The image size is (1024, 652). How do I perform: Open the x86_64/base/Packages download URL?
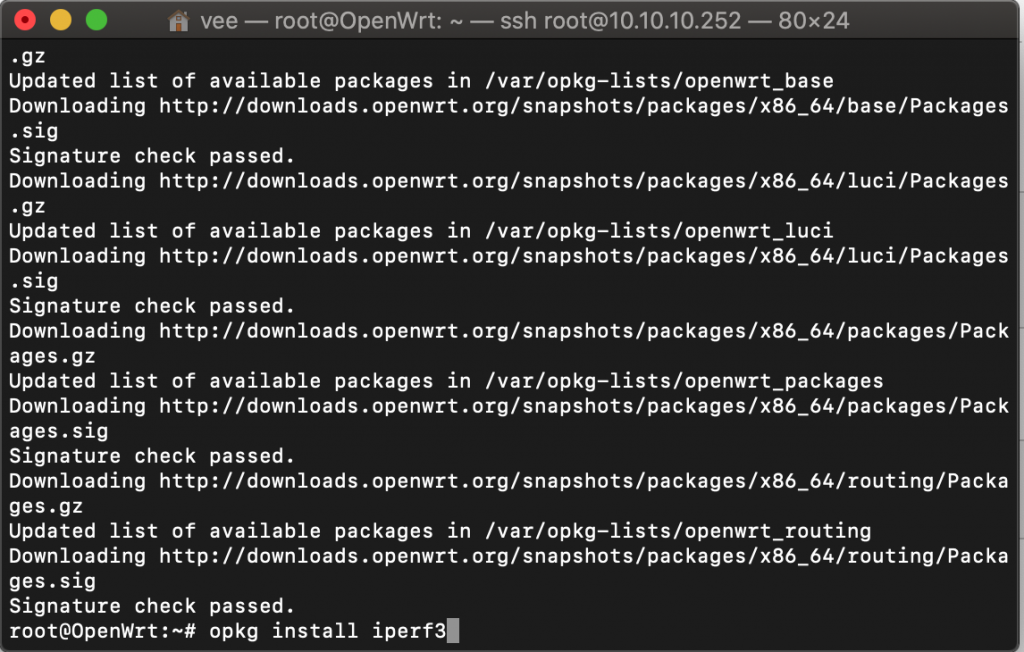[x=584, y=106]
